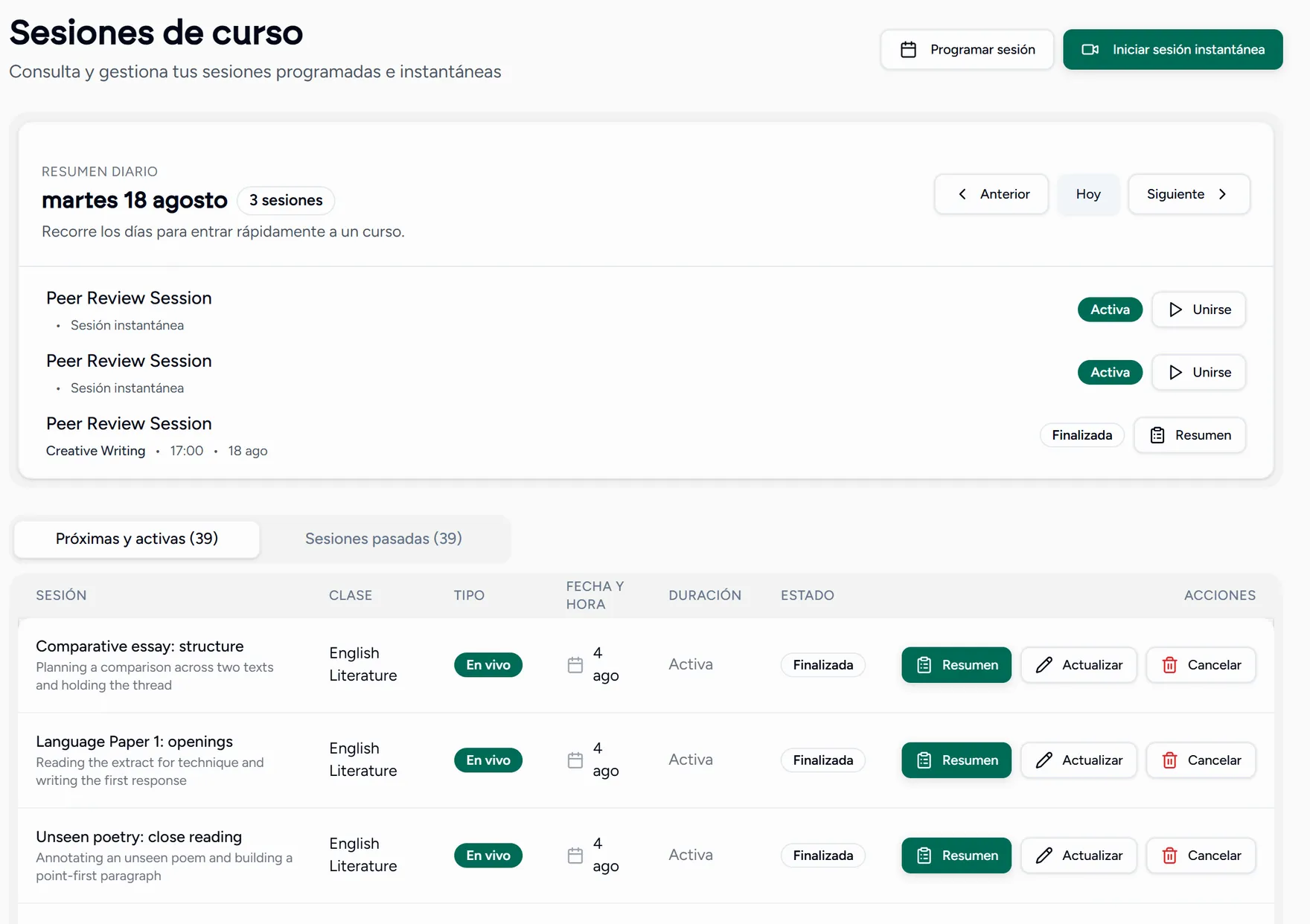The height and width of the screenshot is (924, 1310).
Task: Click the ESTADO column header
Action: click(x=808, y=595)
